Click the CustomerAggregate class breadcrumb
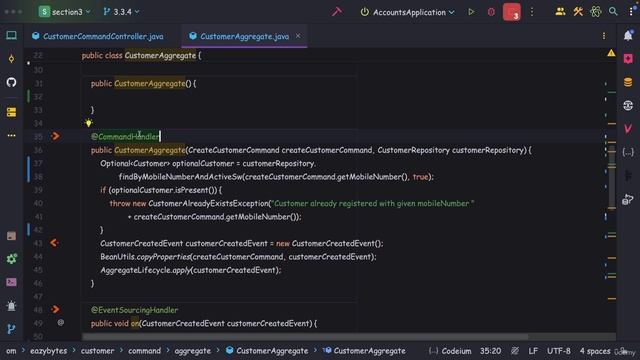The image size is (640, 360). (267, 351)
